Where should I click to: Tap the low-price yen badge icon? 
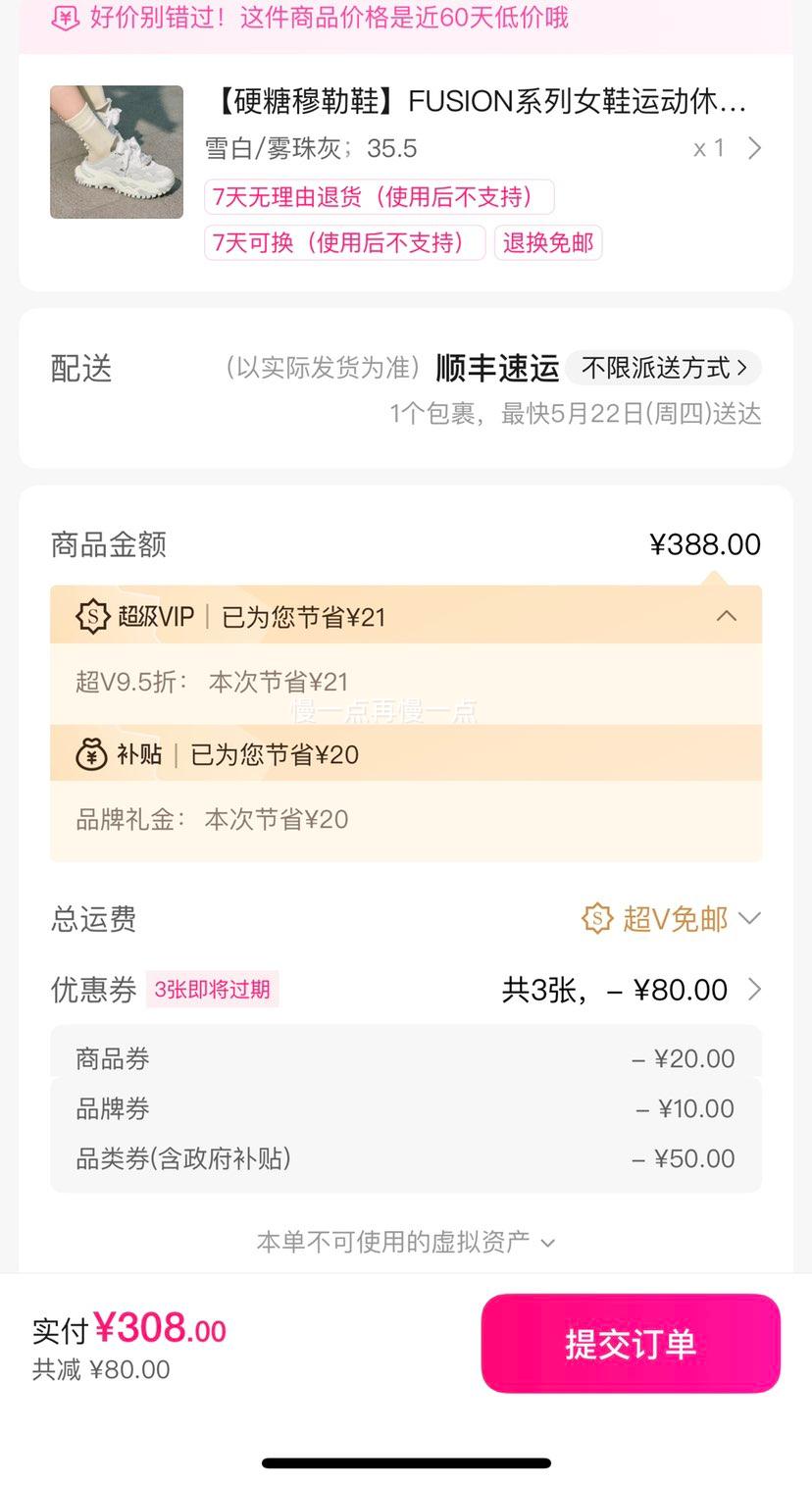click(x=65, y=18)
